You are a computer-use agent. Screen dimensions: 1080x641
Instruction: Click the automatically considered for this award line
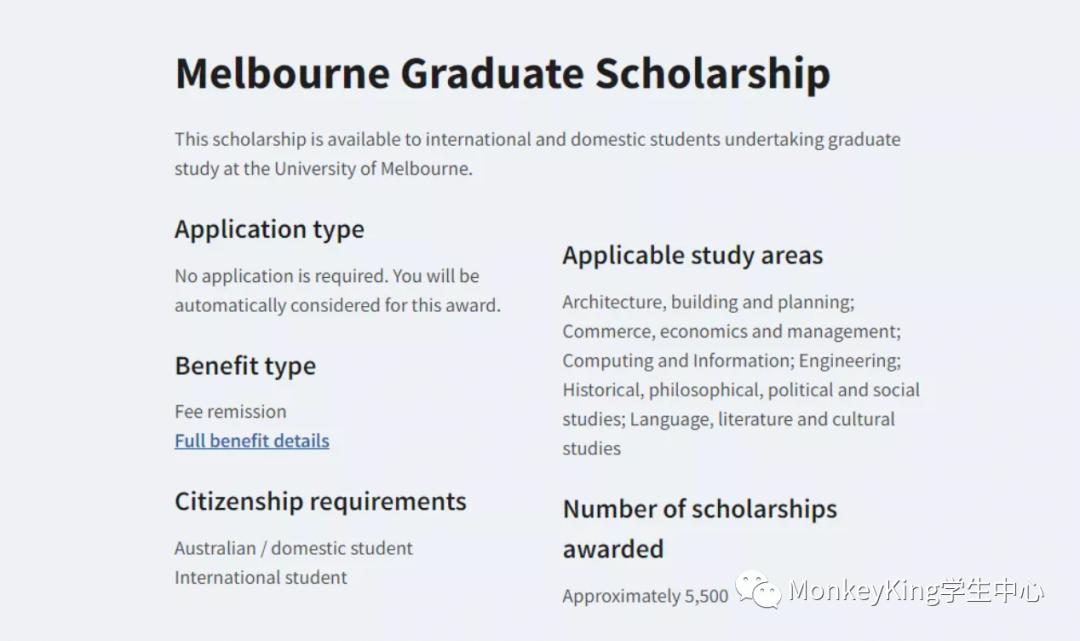pyautogui.click(x=338, y=305)
